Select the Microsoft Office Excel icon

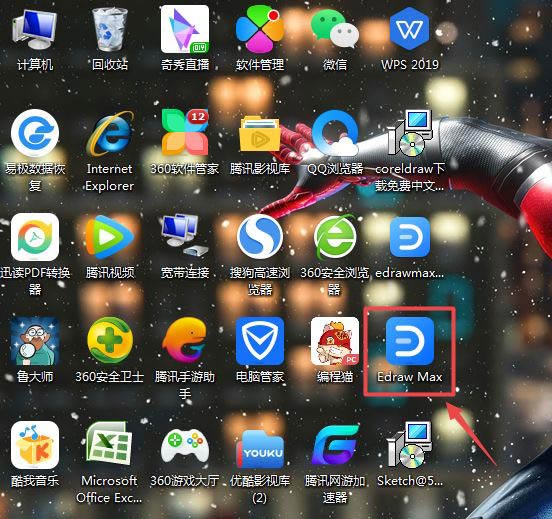(x=110, y=444)
